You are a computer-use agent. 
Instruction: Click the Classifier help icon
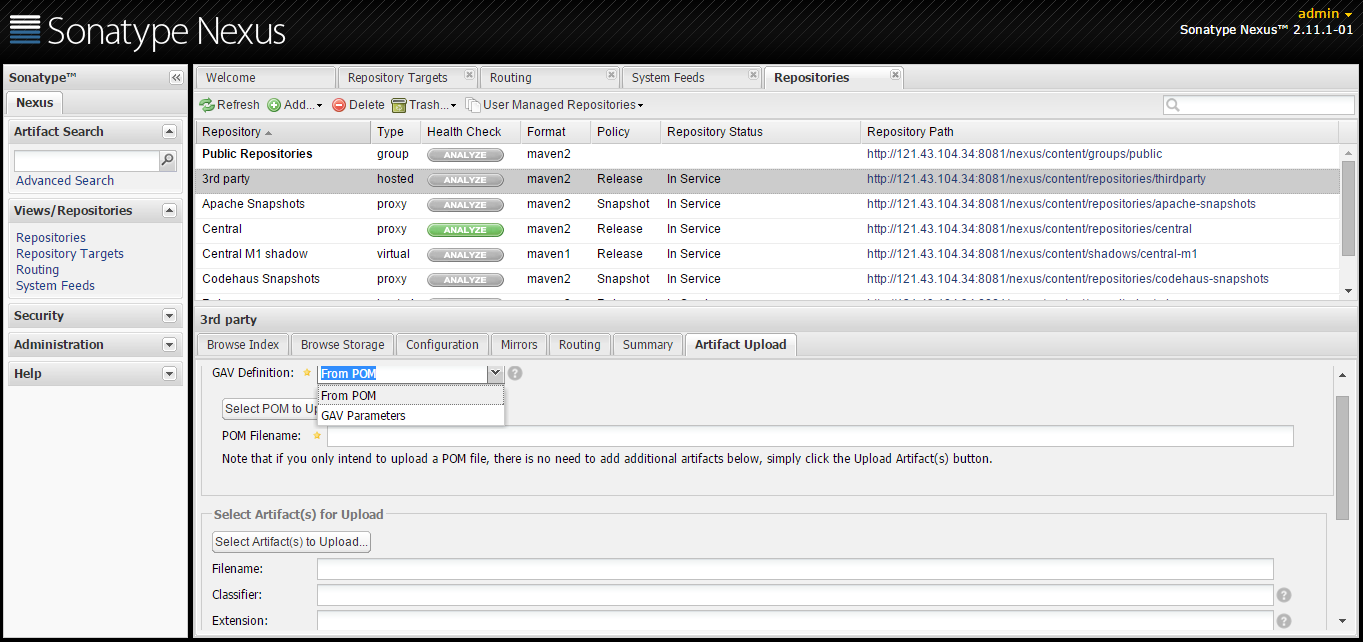click(x=1284, y=595)
